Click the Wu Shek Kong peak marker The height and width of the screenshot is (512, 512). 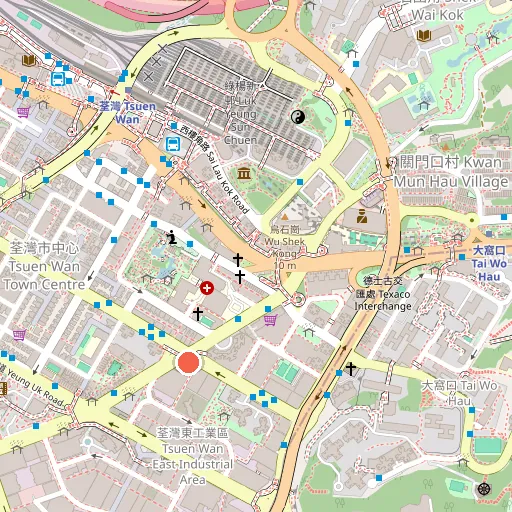point(284,217)
